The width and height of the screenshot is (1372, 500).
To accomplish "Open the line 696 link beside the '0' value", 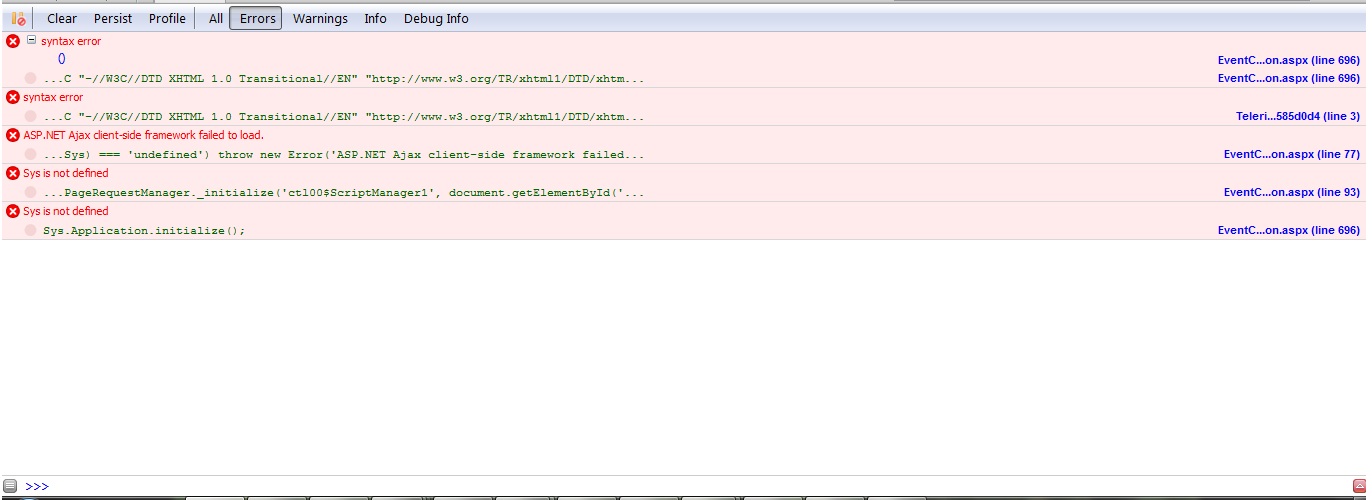I will pyautogui.click(x=1289, y=60).
